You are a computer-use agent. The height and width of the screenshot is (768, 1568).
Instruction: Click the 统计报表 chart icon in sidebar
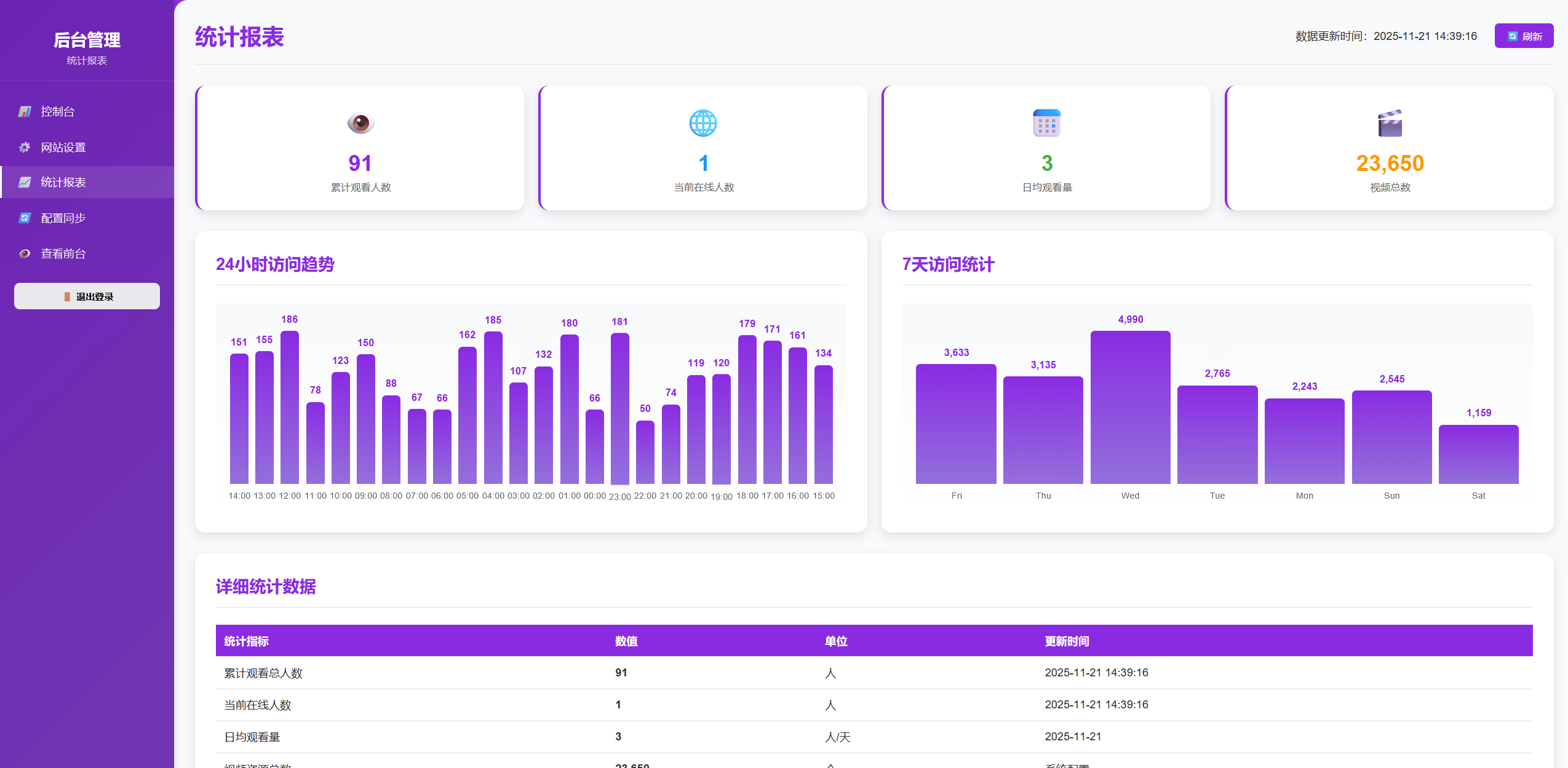tap(25, 182)
